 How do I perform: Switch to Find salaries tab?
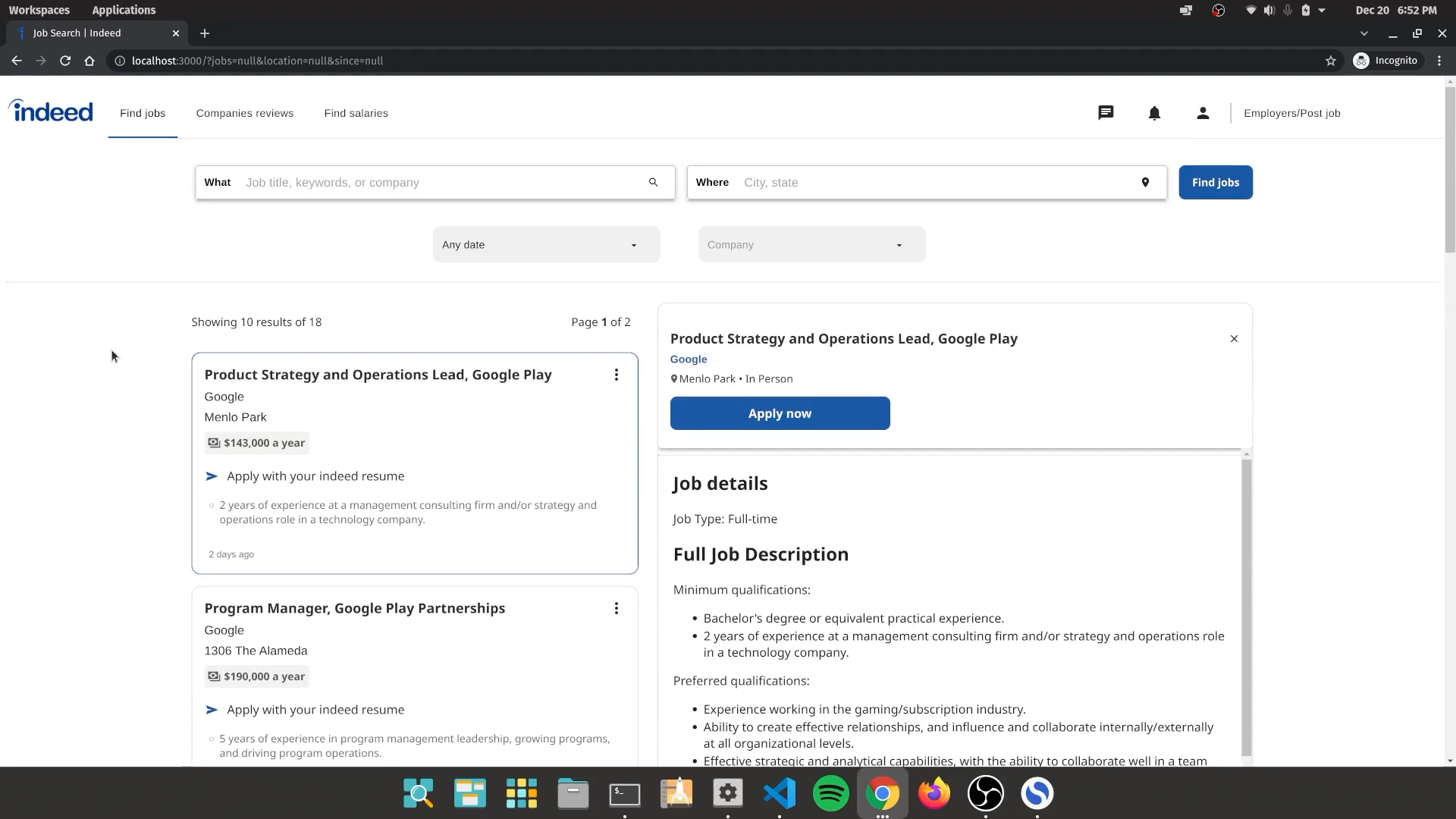coord(356,113)
